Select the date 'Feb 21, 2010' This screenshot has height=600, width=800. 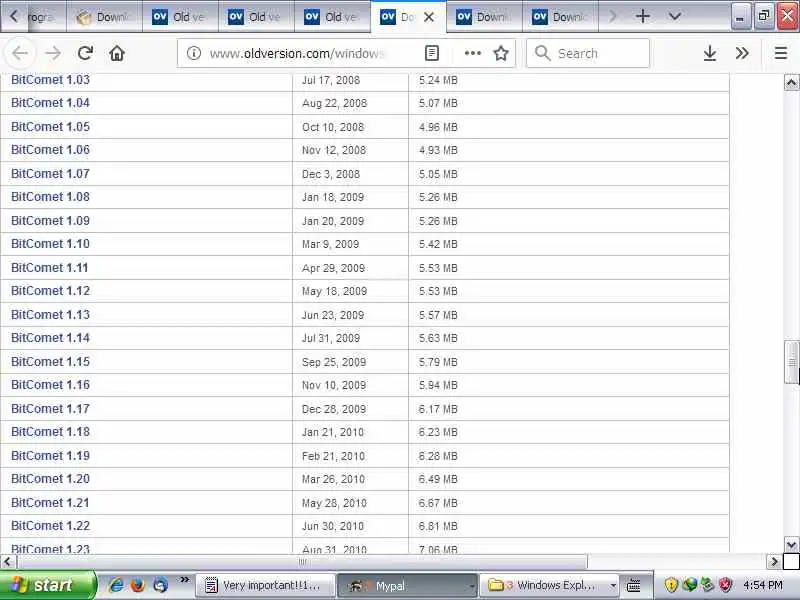[333, 456]
